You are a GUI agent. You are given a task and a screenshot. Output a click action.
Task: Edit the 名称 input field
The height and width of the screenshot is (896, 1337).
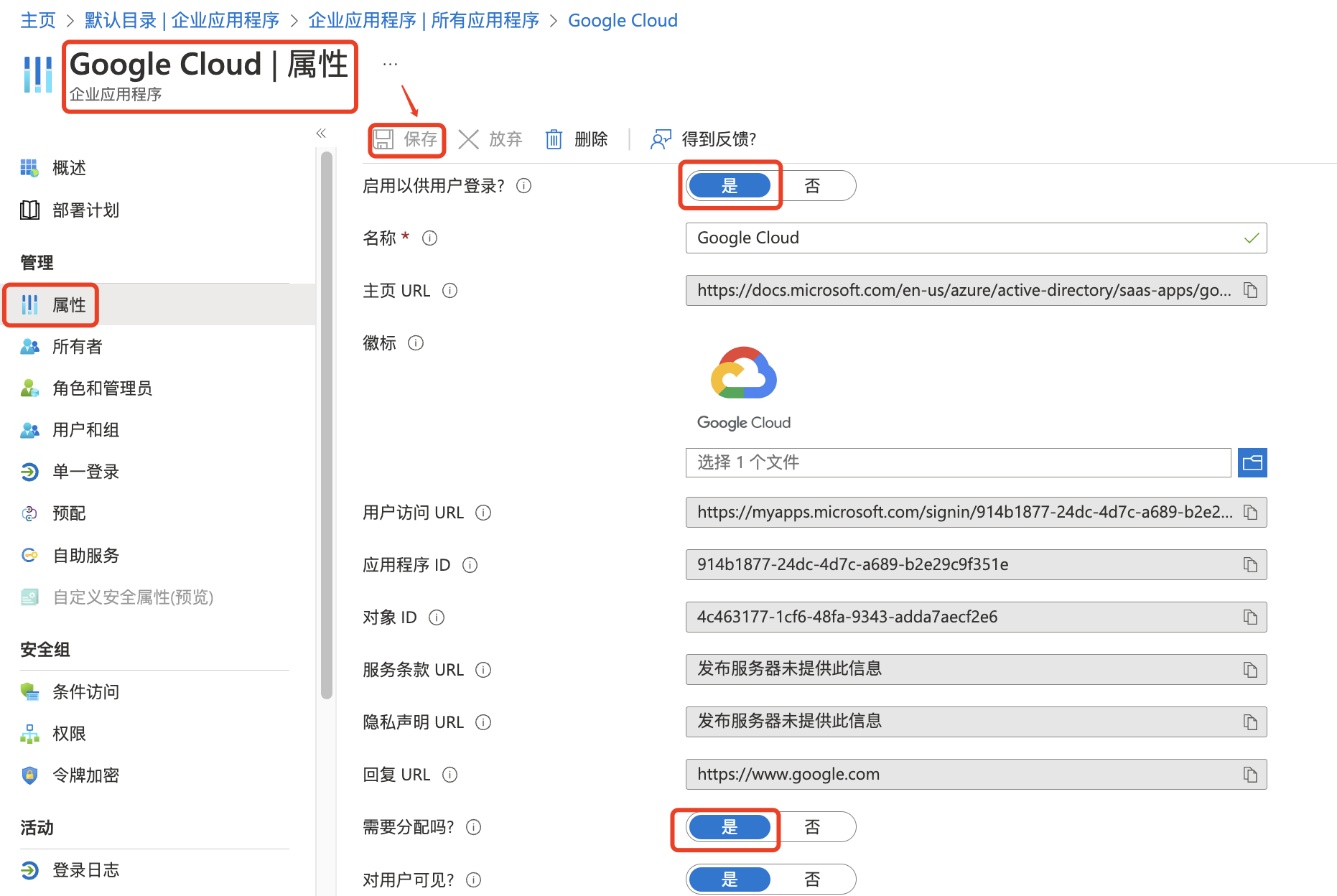click(977, 238)
